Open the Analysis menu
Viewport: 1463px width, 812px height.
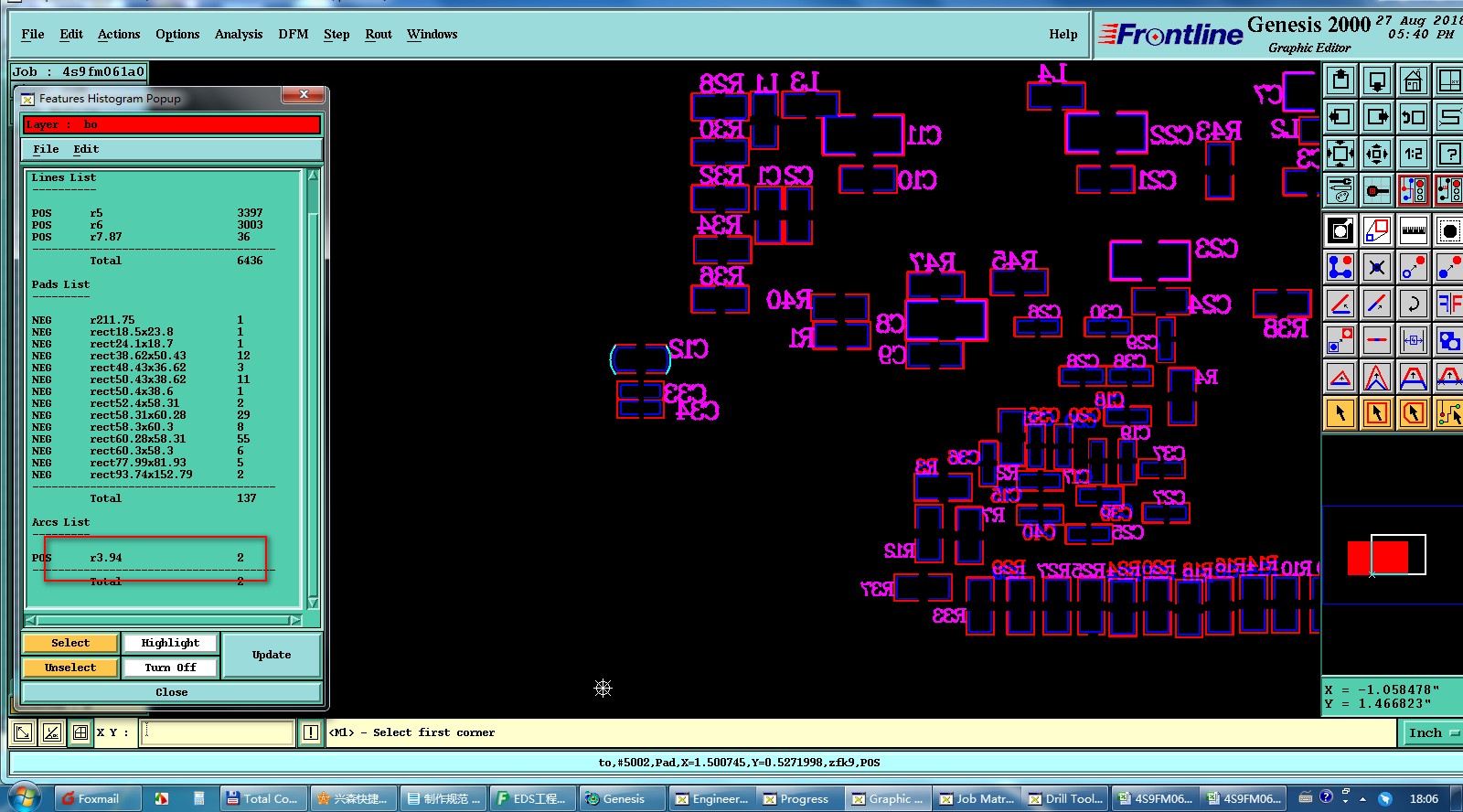(239, 34)
